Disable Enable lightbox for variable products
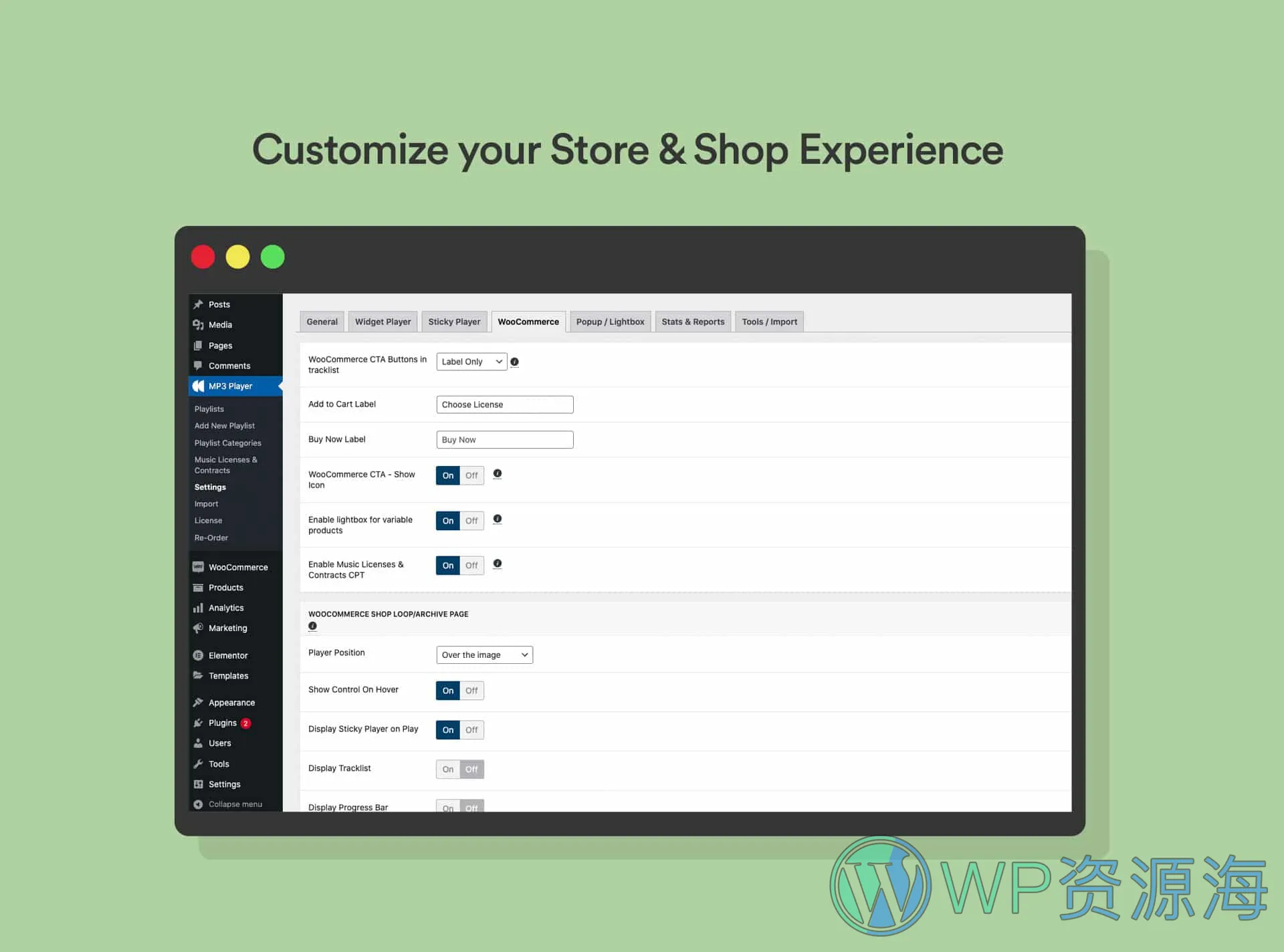The height and width of the screenshot is (952, 1284). click(472, 520)
